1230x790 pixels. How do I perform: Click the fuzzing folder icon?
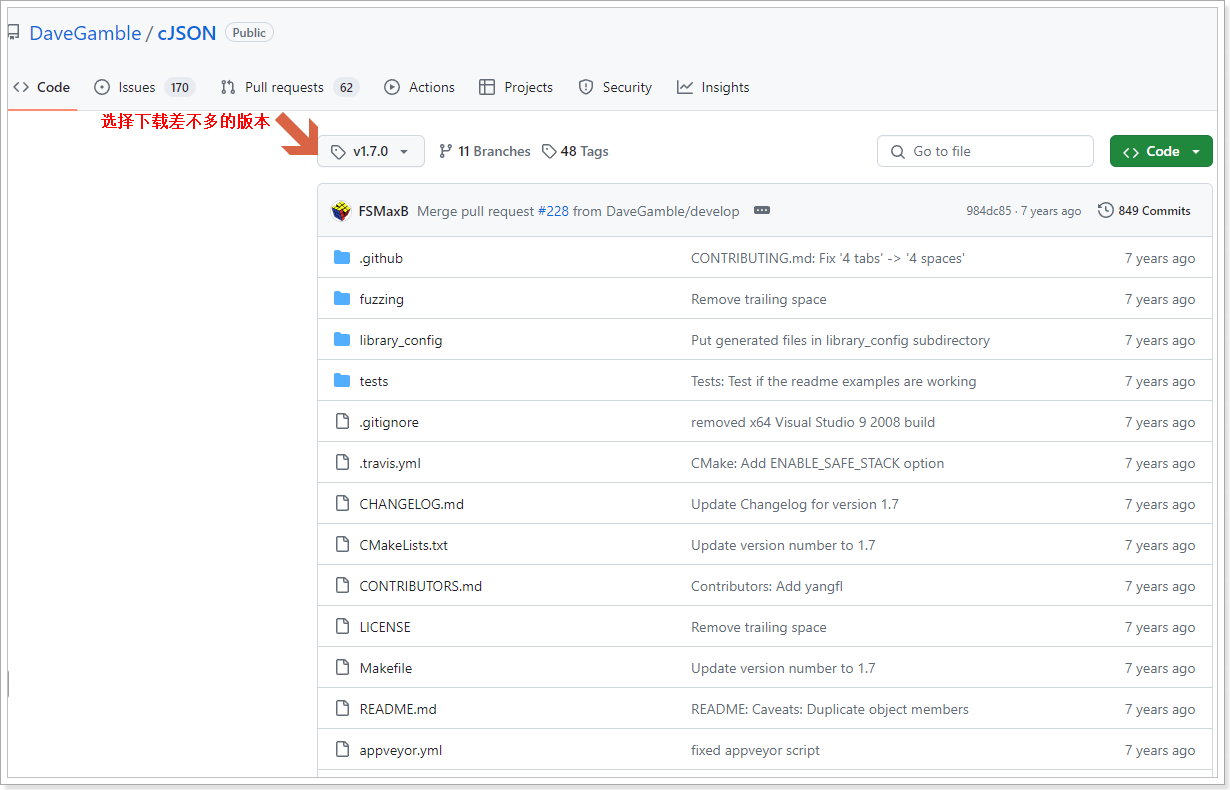click(342, 299)
